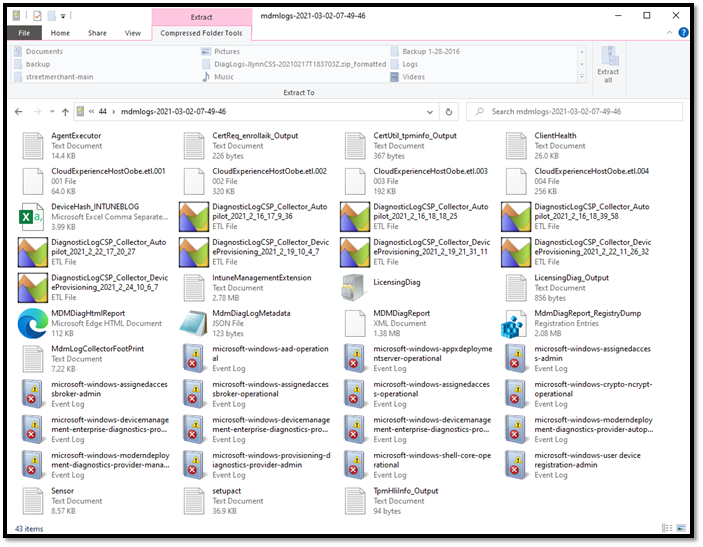Select microsoft-windows-assignedaccessbroker-admin file name
703x547 pixels.
coord(109,389)
